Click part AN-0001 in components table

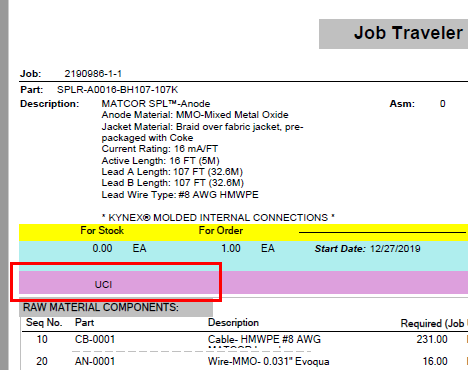[95, 361]
